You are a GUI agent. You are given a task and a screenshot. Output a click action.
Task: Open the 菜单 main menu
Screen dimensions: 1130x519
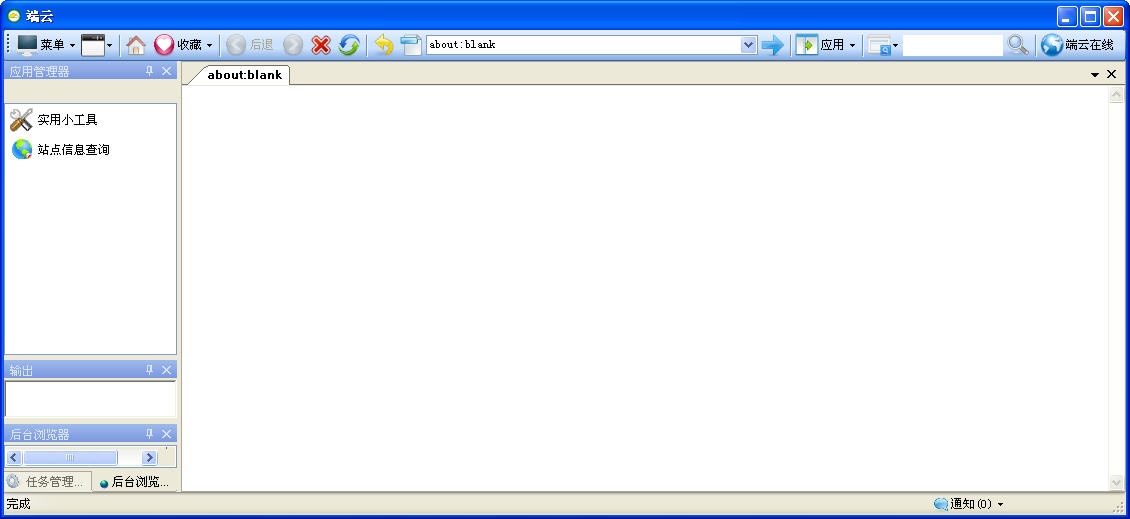[46, 45]
